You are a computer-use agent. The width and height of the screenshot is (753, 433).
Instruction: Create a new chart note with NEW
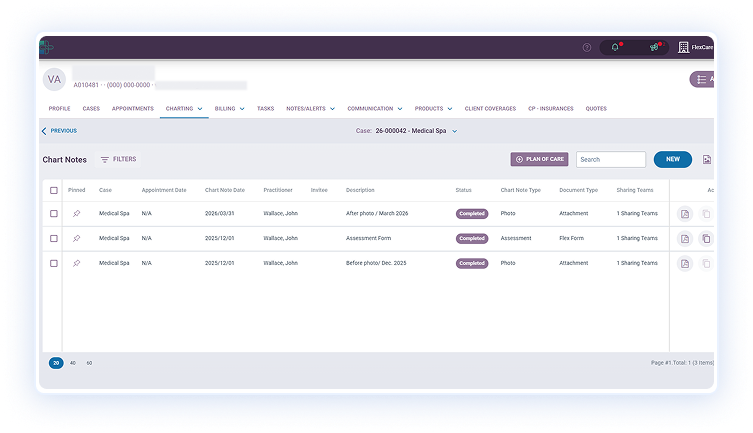[x=672, y=159]
